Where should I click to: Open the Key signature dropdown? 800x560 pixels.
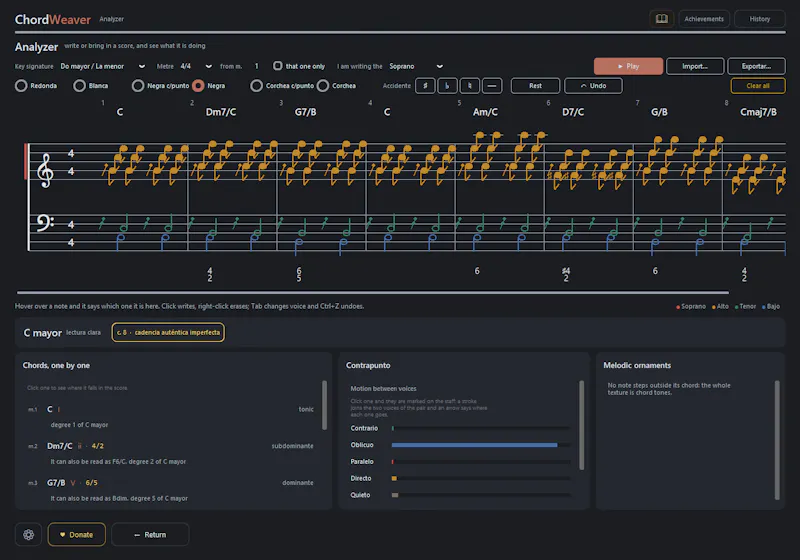coord(103,66)
